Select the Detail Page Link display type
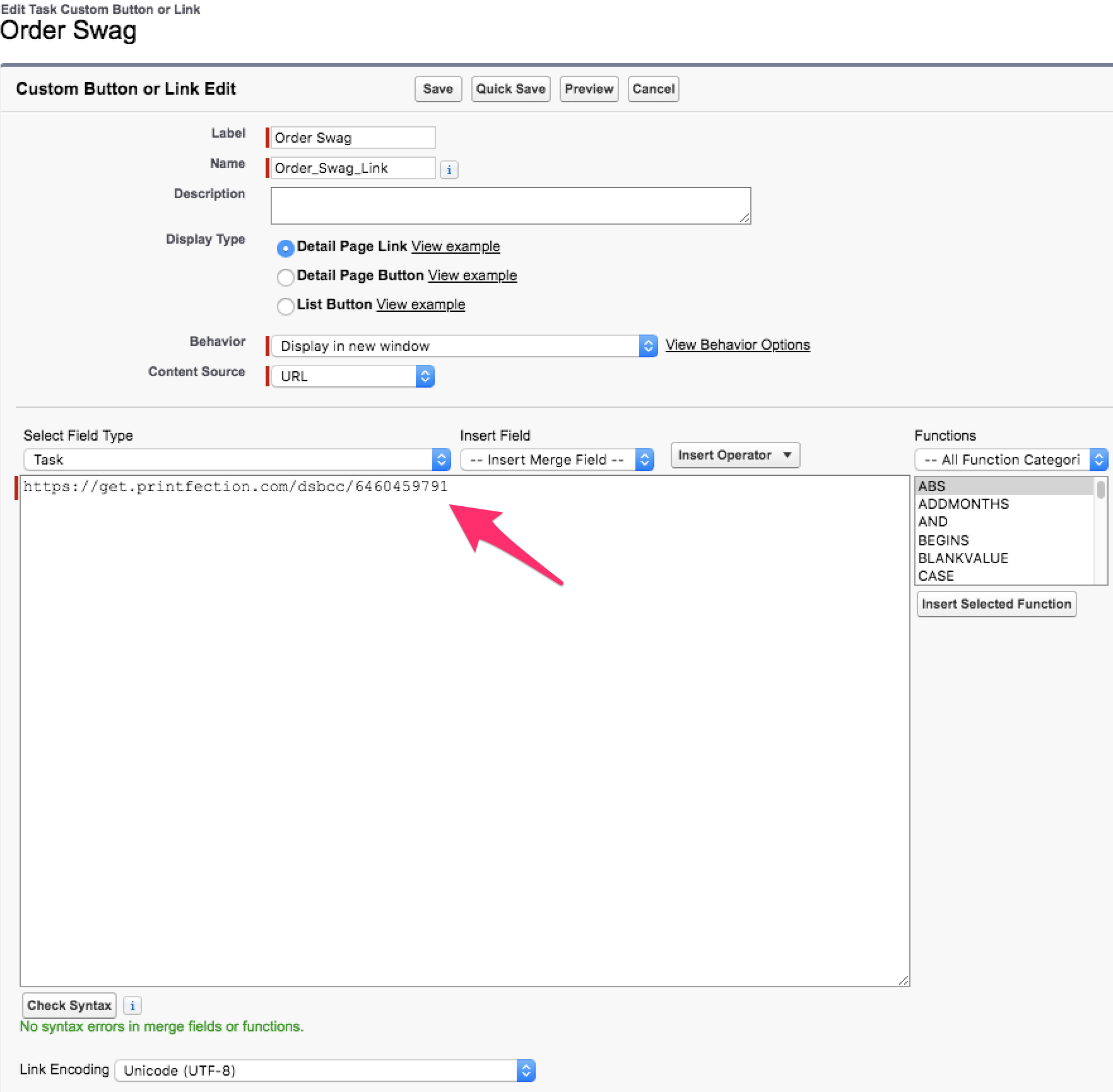This screenshot has width=1113, height=1092. 285,248
